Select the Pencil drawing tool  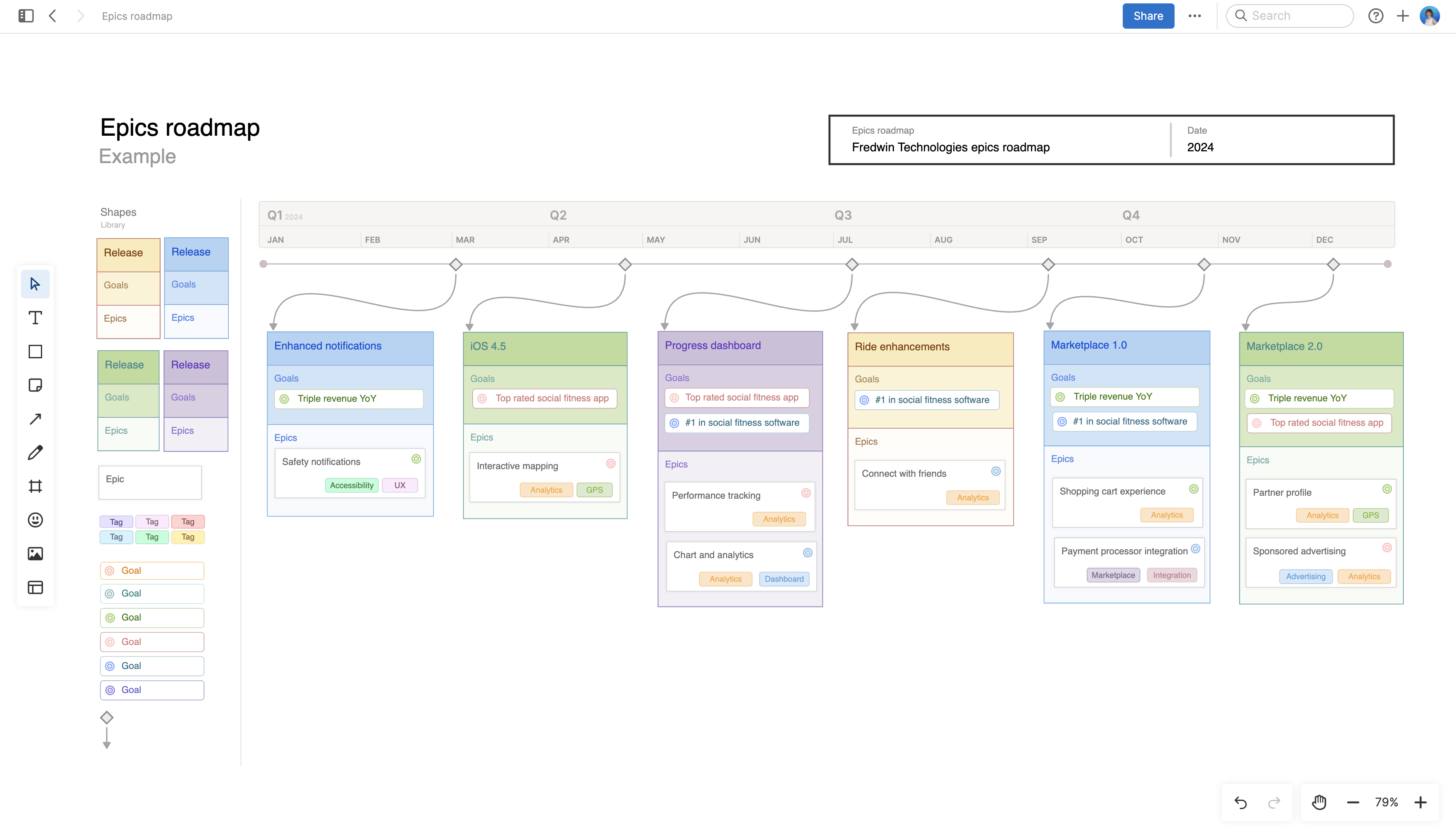[35, 452]
